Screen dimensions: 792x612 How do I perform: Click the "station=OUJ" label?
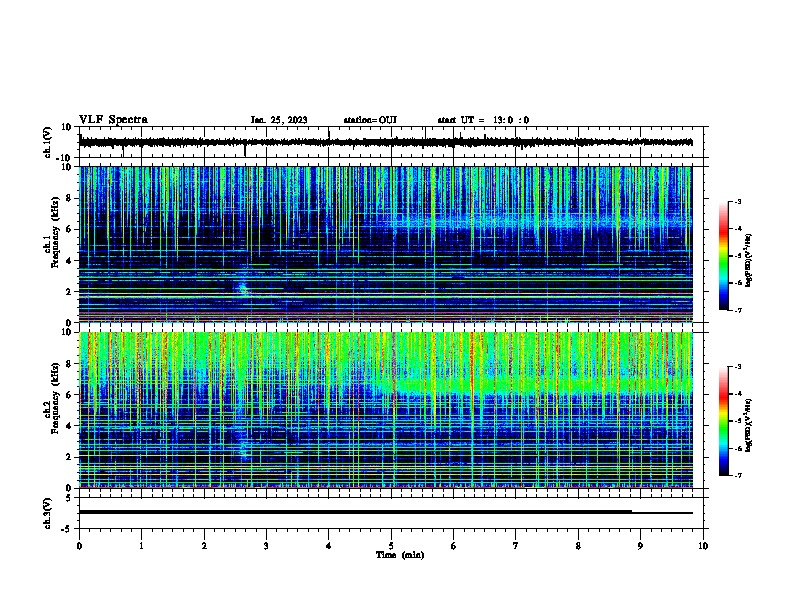pos(370,120)
